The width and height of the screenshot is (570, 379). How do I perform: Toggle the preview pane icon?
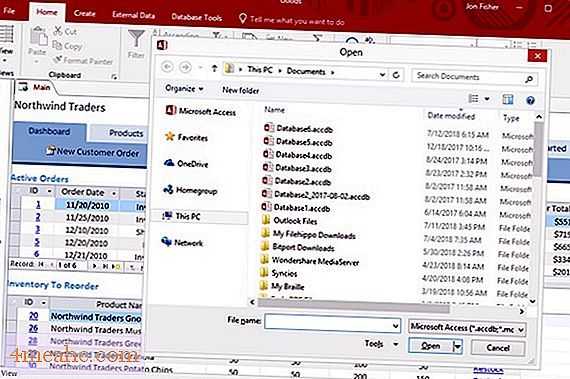507,99
